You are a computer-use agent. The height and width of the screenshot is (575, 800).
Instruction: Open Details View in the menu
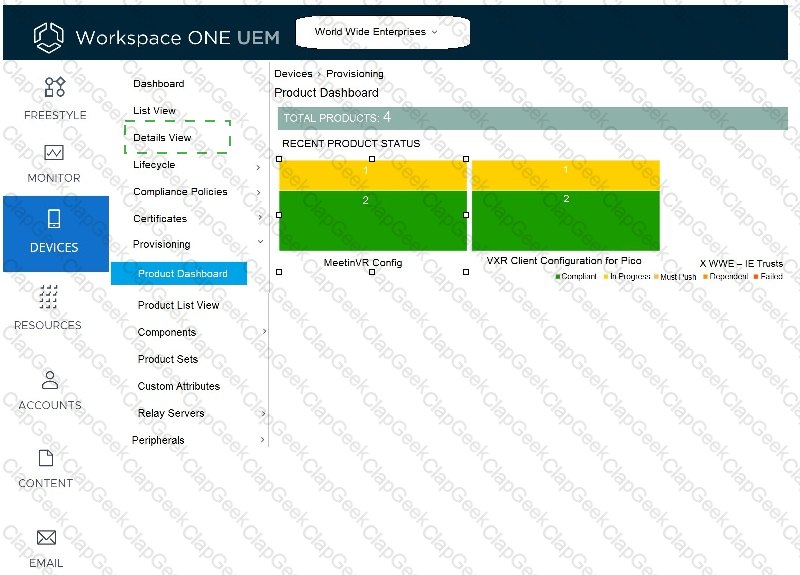coord(163,138)
